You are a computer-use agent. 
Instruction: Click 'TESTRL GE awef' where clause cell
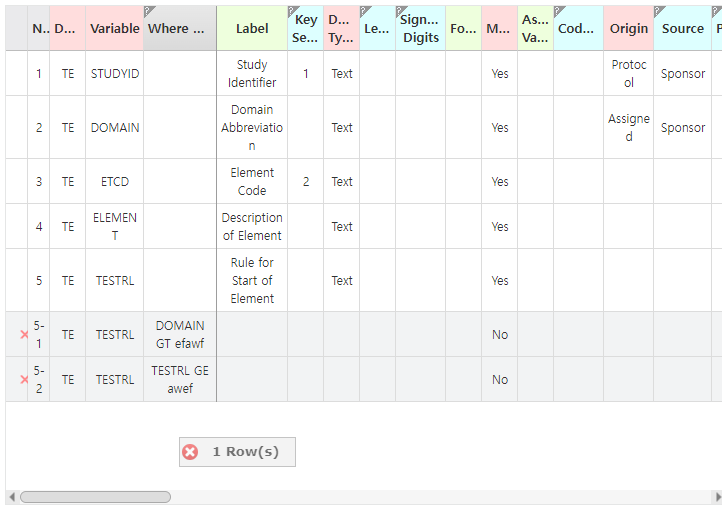tap(180, 380)
